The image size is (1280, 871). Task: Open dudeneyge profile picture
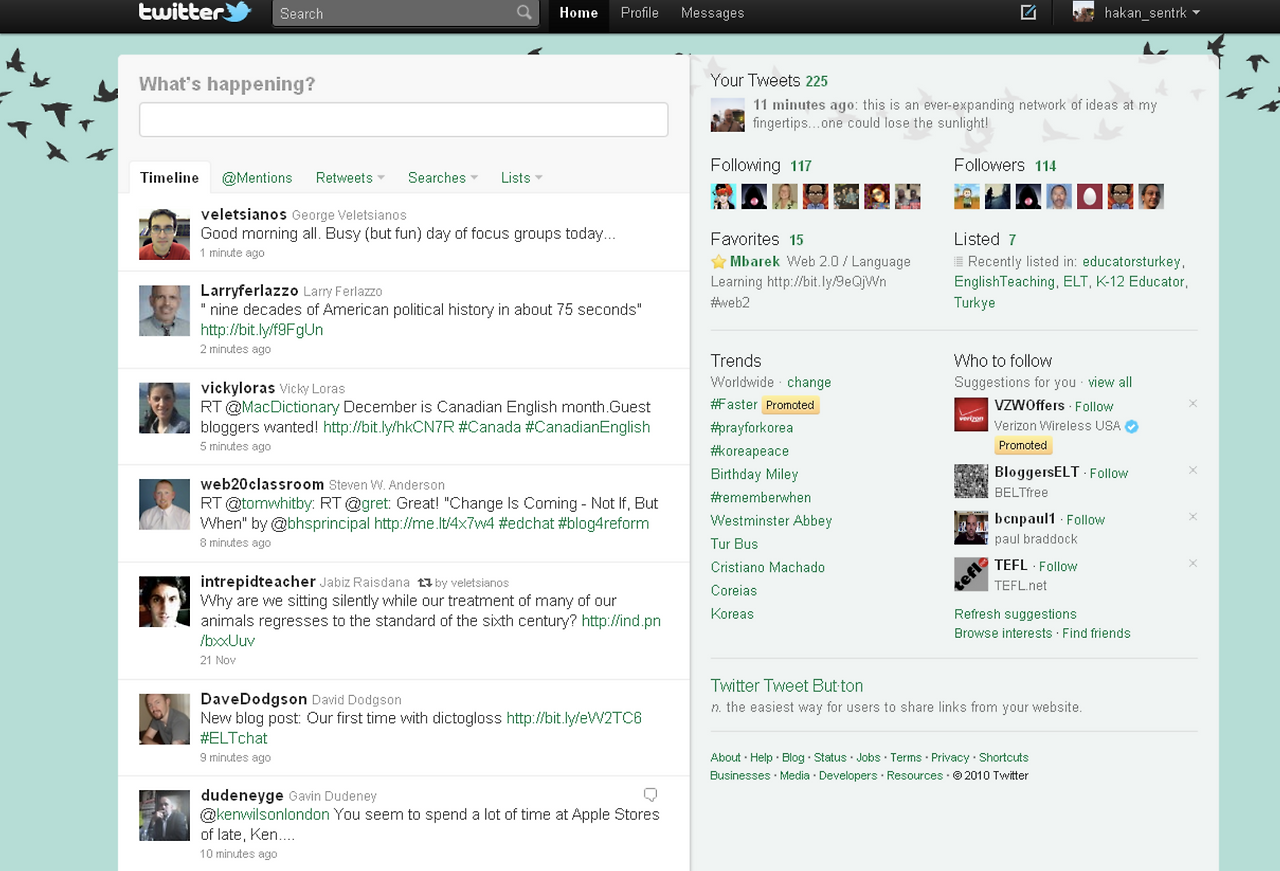pos(164,815)
